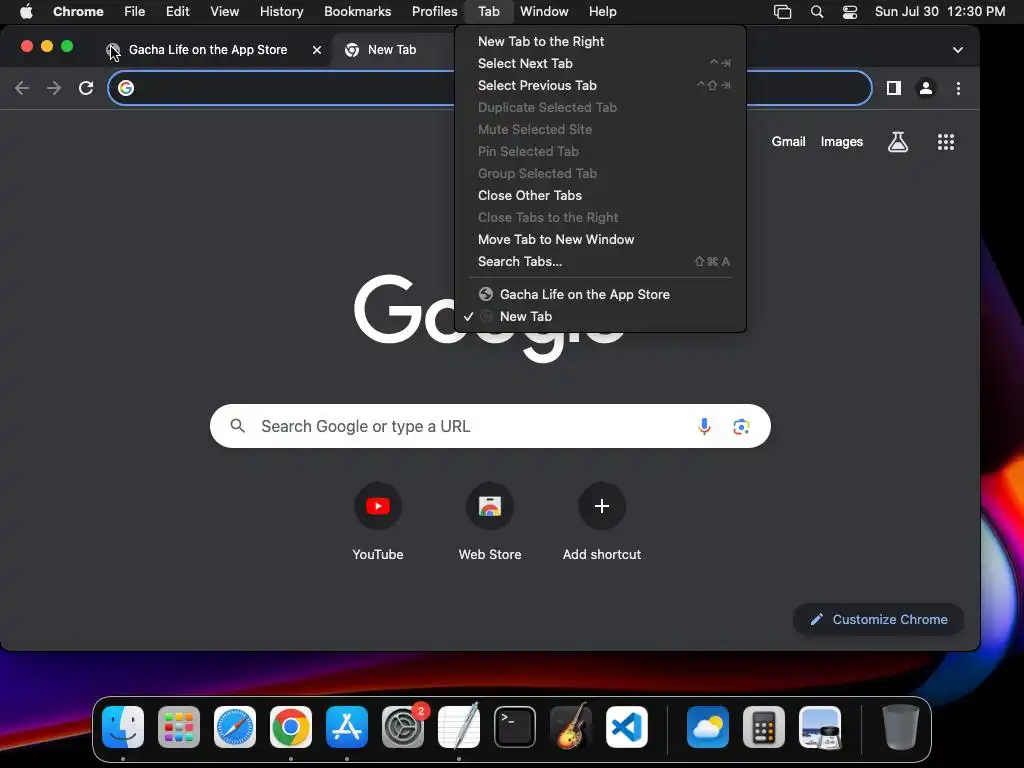Image resolution: width=1024 pixels, height=768 pixels.
Task: Click the Stage Manager menu bar icon
Action: pos(782,12)
